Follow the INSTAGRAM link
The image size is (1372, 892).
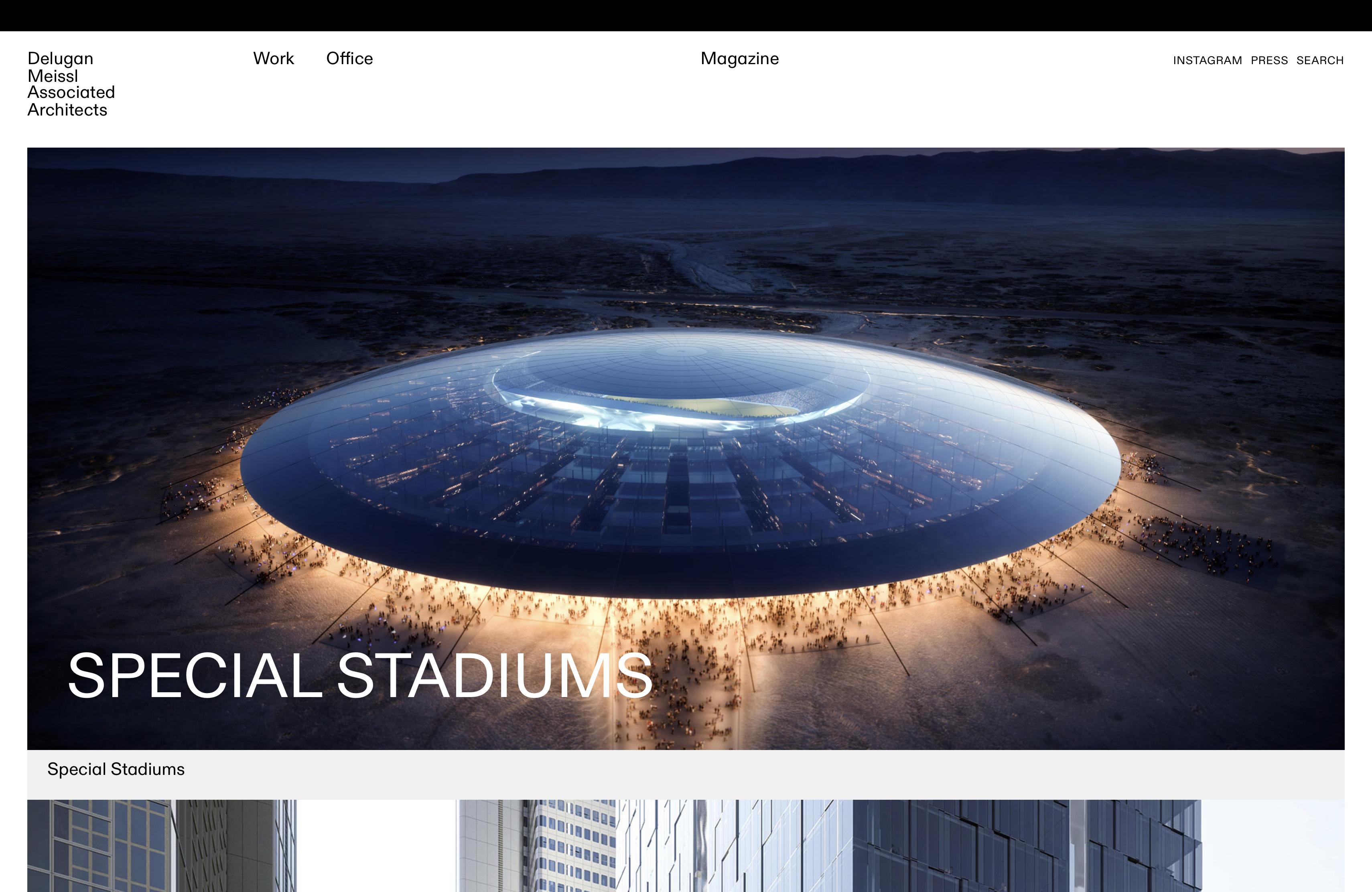click(1207, 61)
